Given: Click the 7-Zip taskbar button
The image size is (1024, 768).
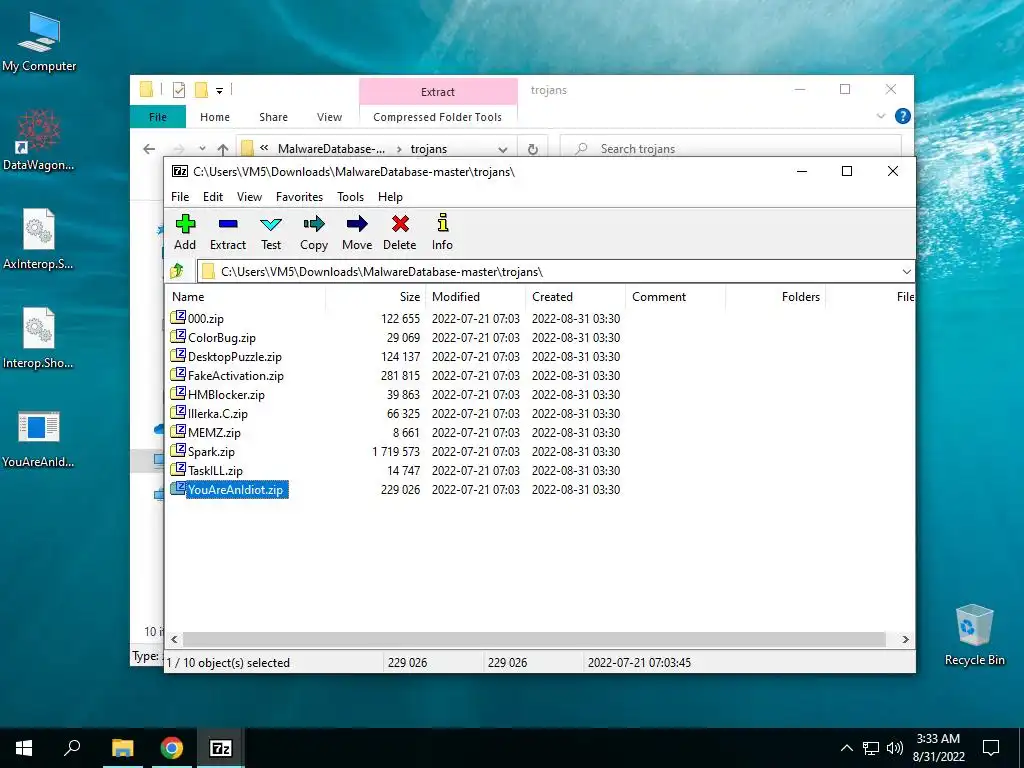Looking at the screenshot, I should (x=220, y=748).
